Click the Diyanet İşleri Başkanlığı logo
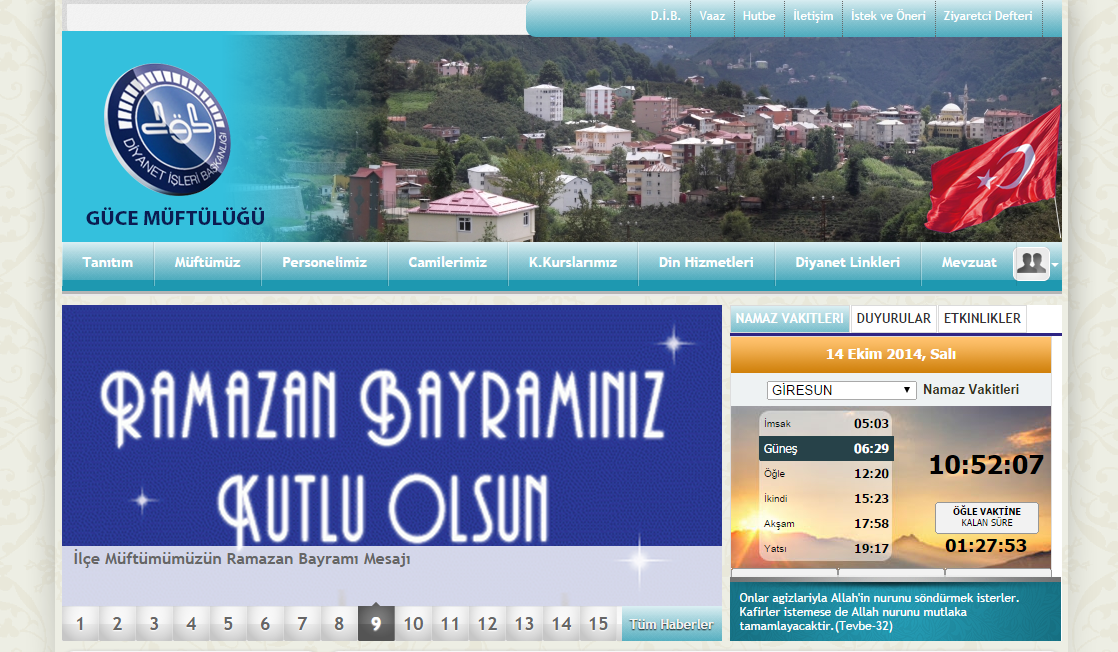 point(168,129)
